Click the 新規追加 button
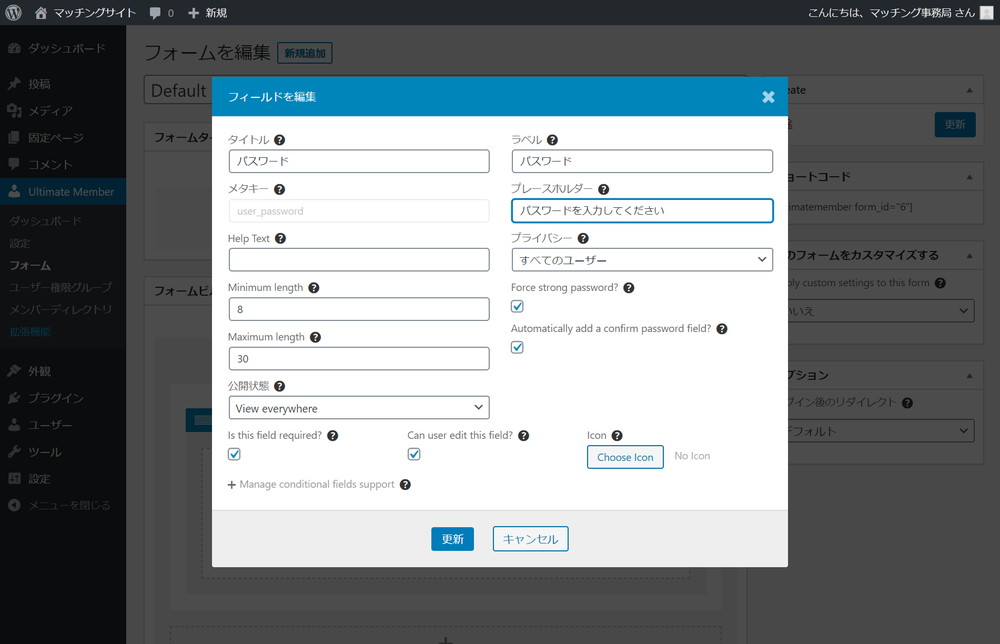Viewport: 1000px width, 644px height. coord(305,53)
